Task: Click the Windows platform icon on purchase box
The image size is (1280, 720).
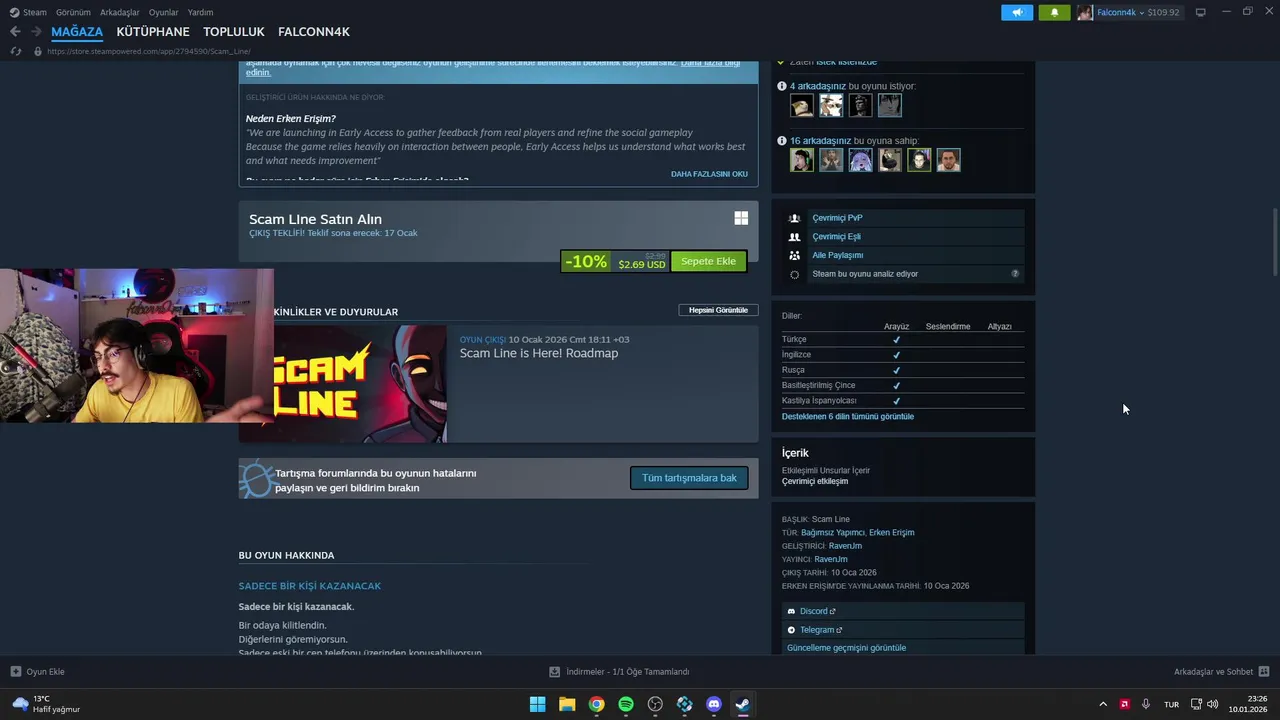Action: (x=741, y=218)
